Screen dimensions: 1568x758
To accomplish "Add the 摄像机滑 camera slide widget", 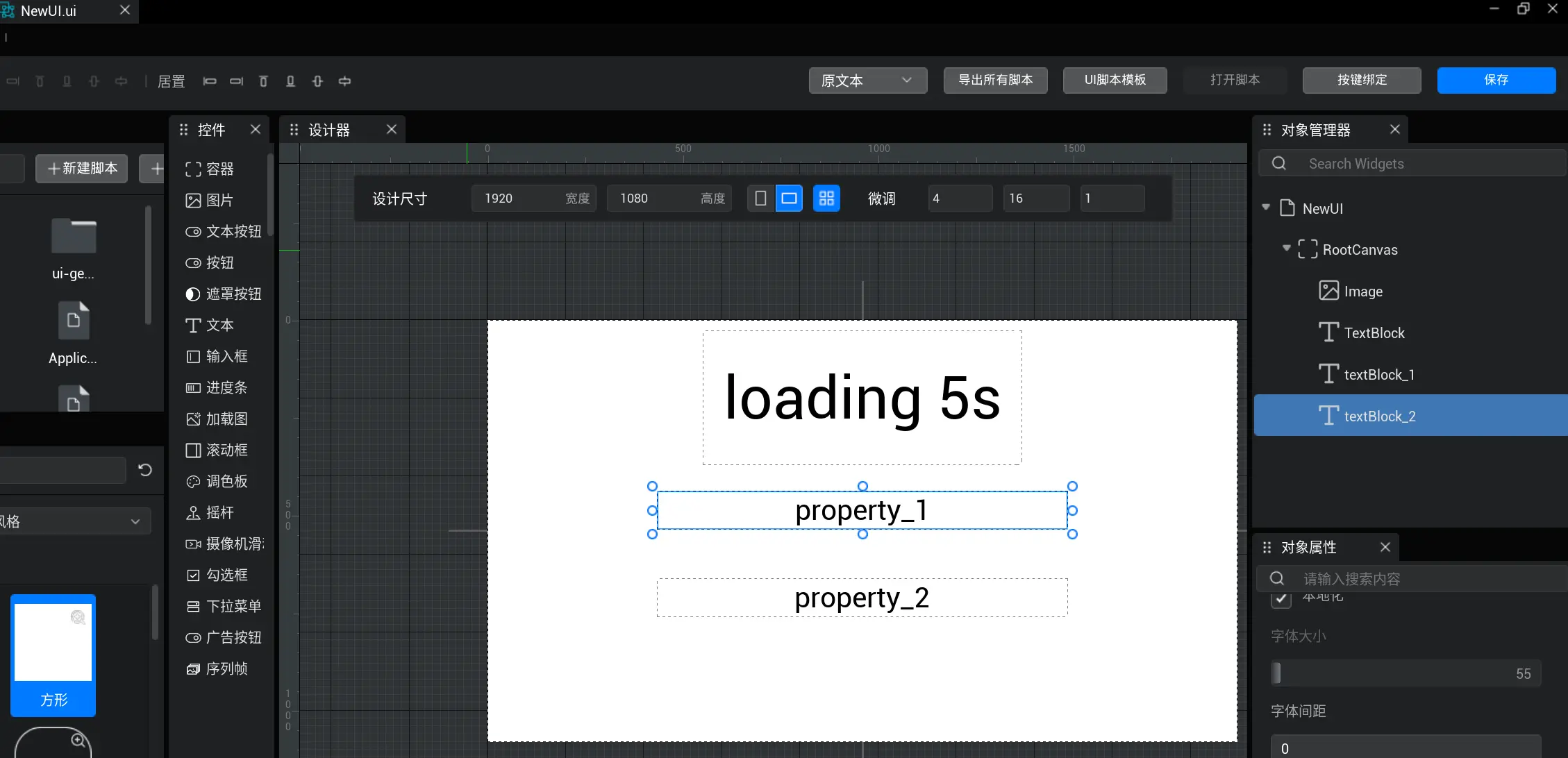I will [x=224, y=544].
